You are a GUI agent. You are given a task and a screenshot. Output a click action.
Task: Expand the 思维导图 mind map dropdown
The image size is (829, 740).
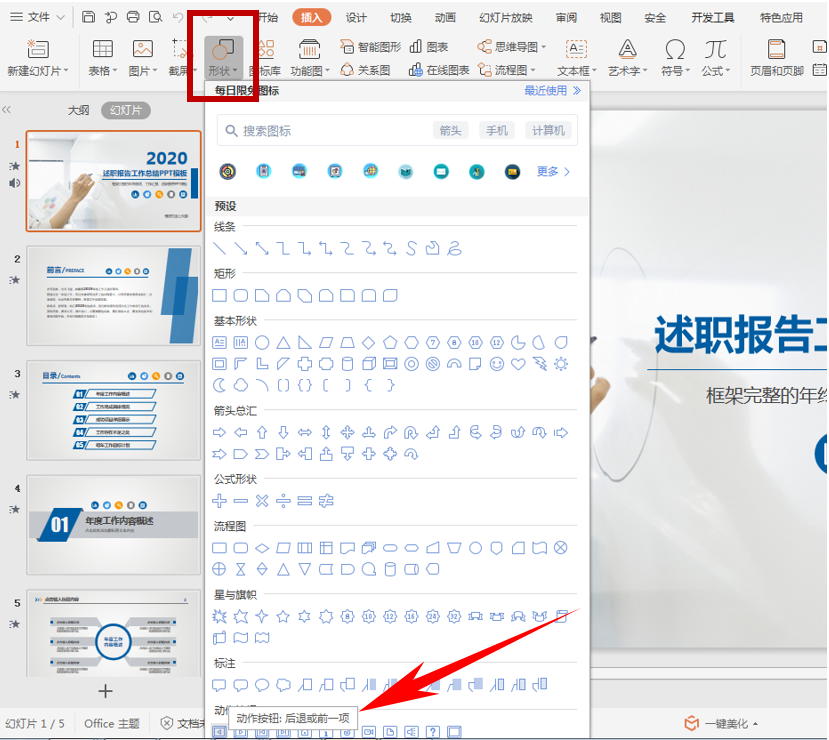(544, 47)
